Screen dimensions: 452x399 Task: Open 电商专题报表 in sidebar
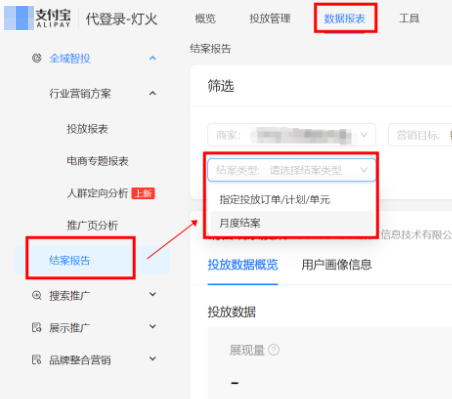pyautogui.click(x=98, y=161)
